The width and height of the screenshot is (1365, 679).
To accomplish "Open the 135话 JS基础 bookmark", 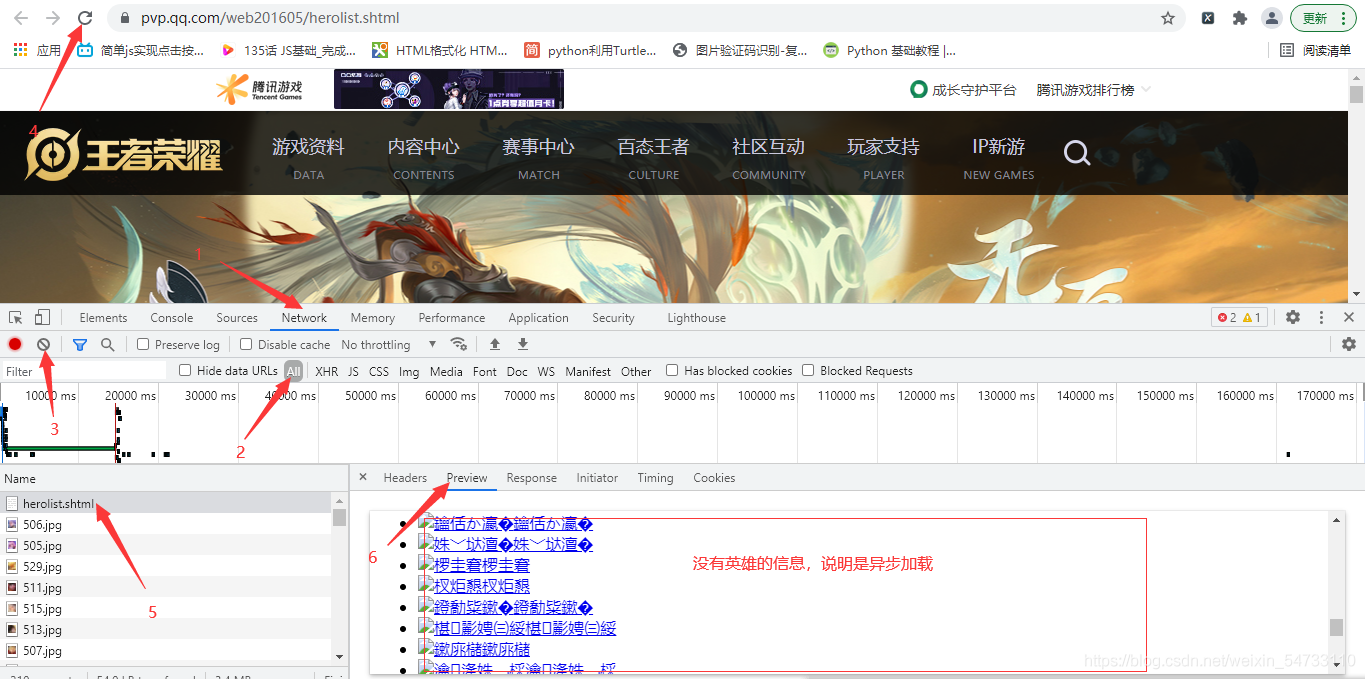I will click(x=288, y=50).
